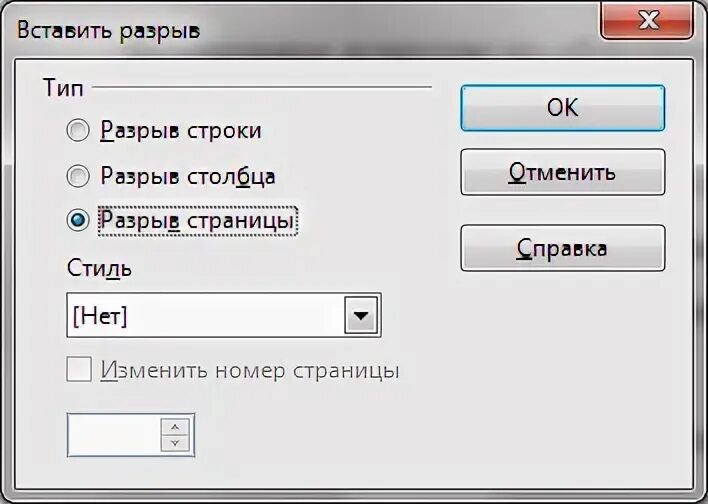Click the page number spinner down arrow
This screenshot has width=708, height=504.
click(175, 443)
